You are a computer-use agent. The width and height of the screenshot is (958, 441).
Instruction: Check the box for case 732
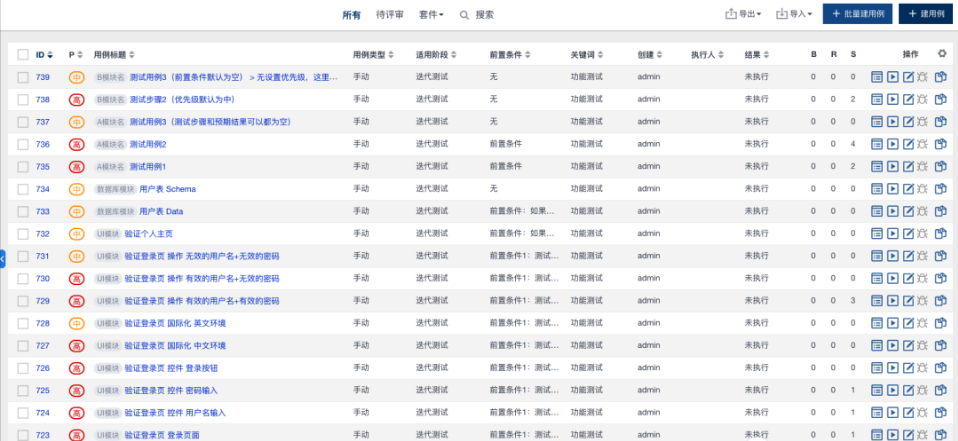pos(23,233)
